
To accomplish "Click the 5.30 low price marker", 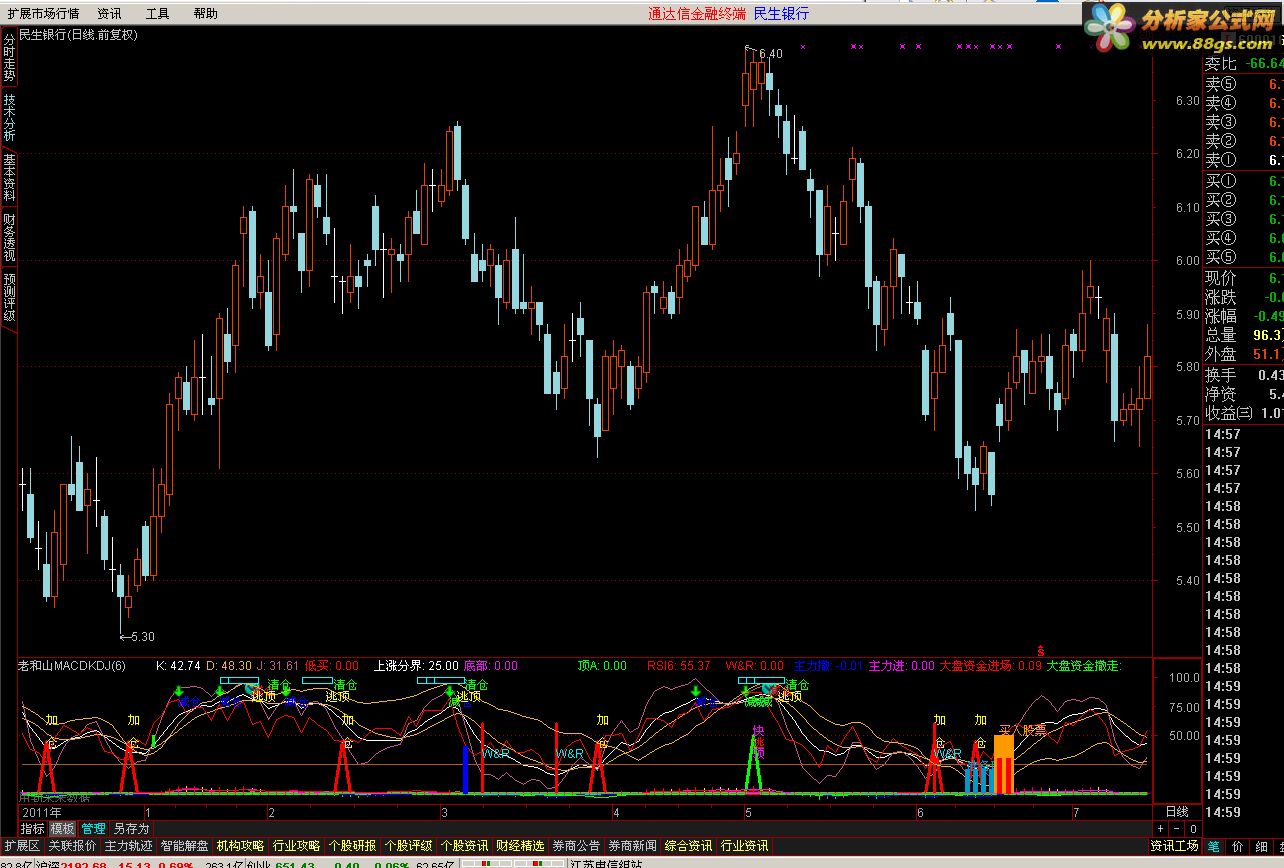I will 142,636.
